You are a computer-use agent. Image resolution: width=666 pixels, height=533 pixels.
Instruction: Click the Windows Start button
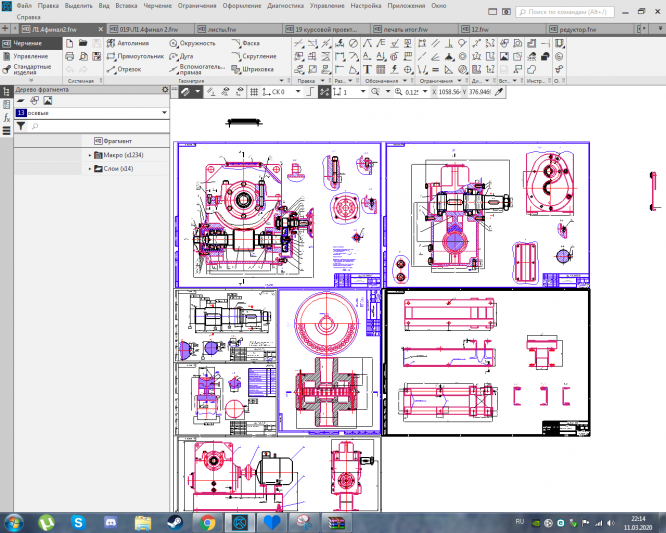coord(13,523)
